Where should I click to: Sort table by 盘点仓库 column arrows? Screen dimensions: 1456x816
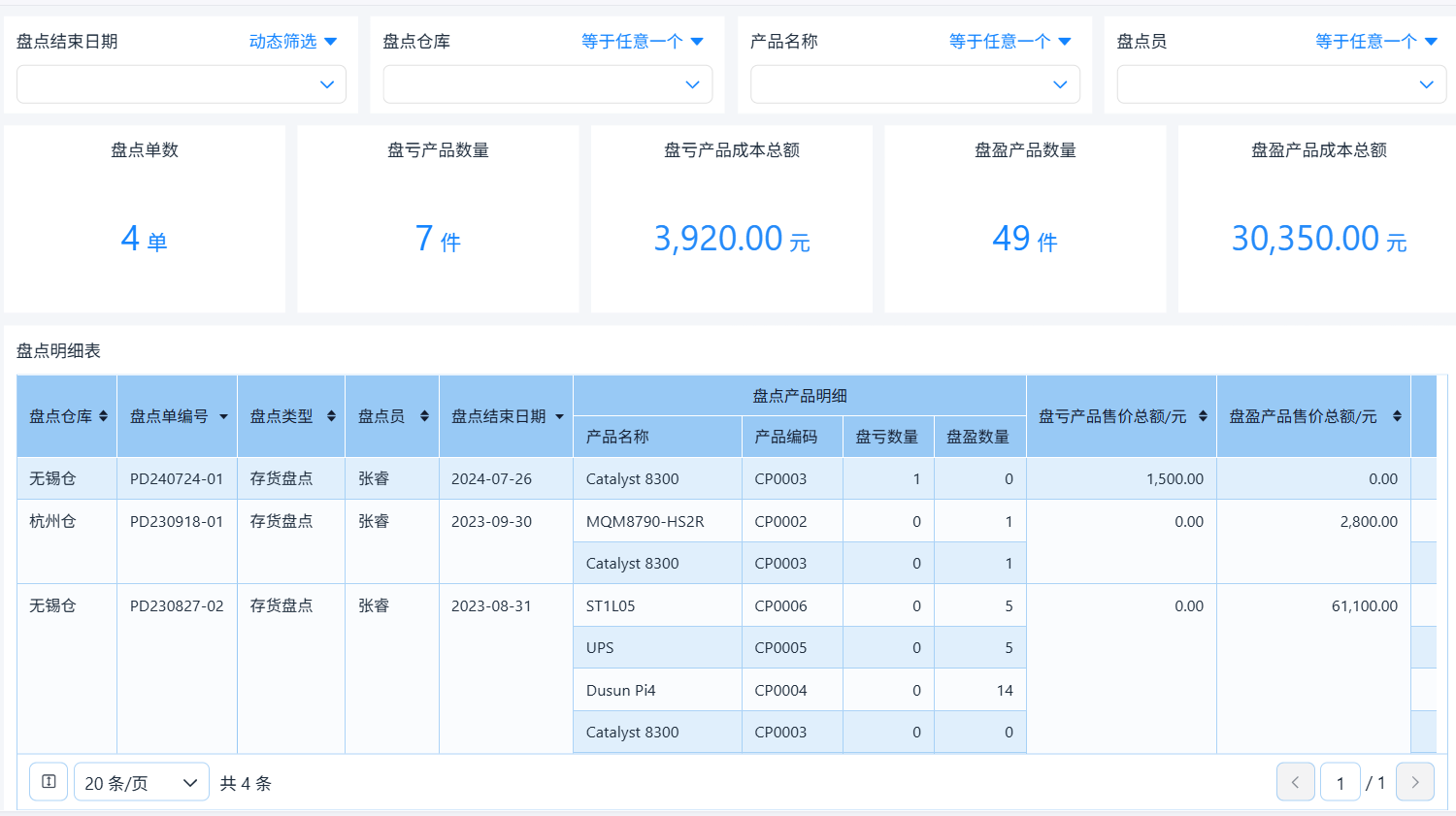pyautogui.click(x=103, y=416)
